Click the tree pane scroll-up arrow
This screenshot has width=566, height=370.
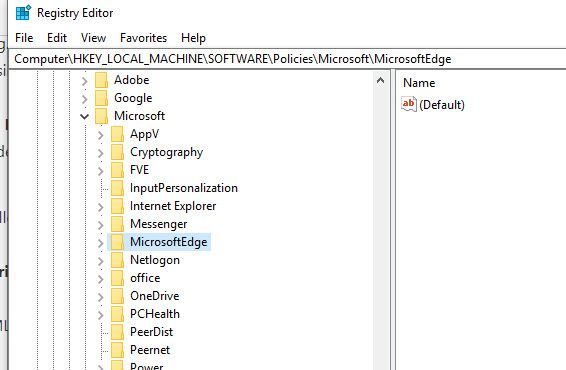(380, 80)
